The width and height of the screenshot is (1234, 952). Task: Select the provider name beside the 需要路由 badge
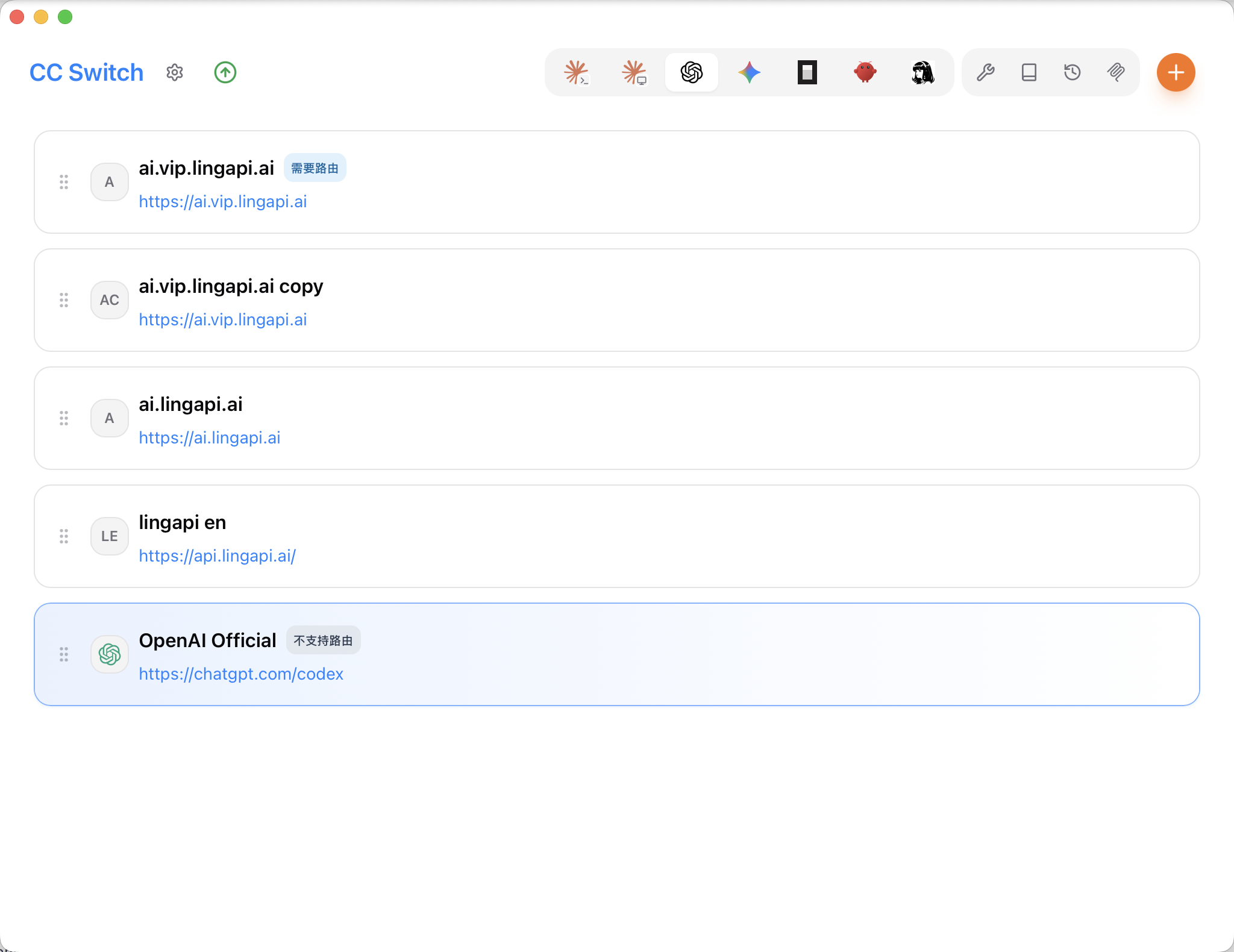pos(207,168)
